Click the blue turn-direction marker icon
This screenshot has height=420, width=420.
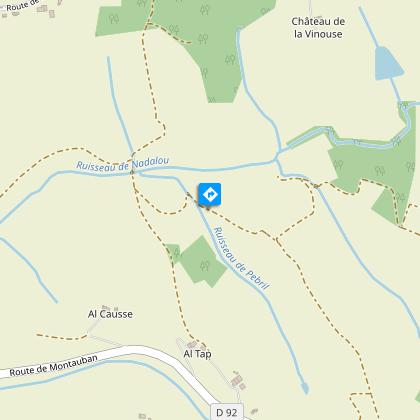click(210, 194)
